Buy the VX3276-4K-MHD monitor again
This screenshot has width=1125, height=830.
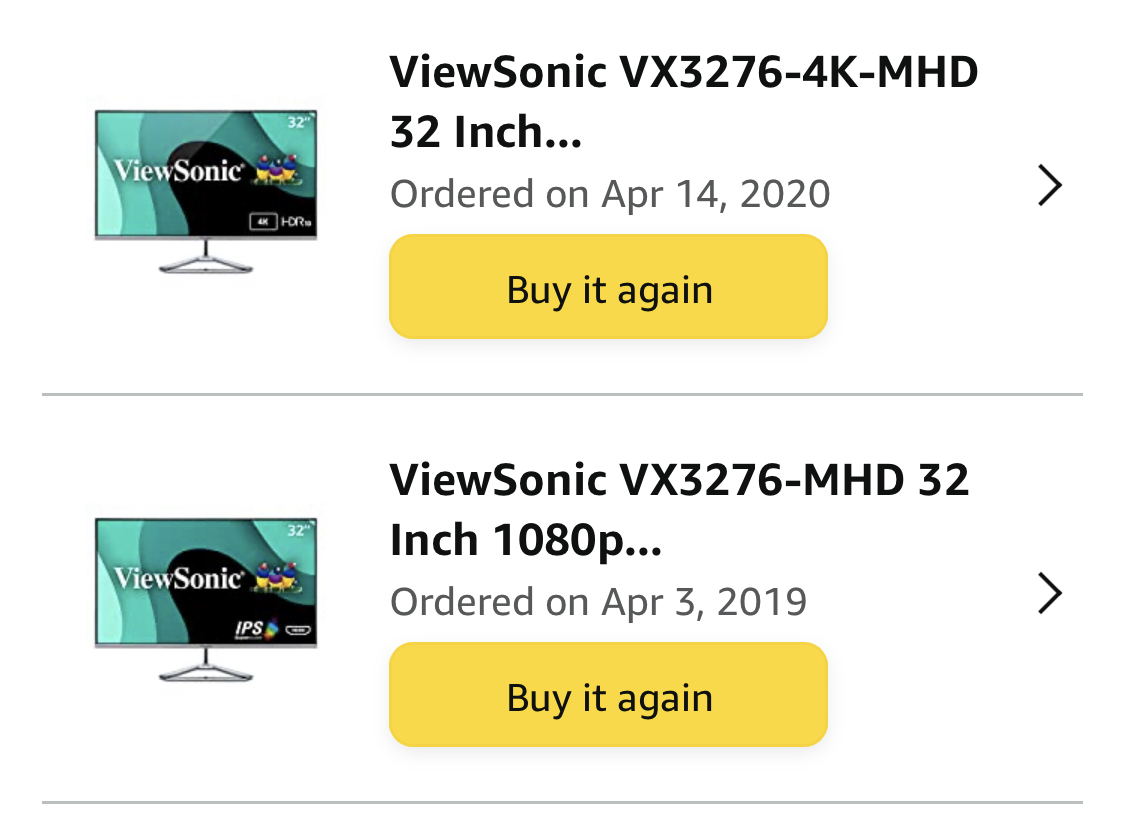click(608, 287)
